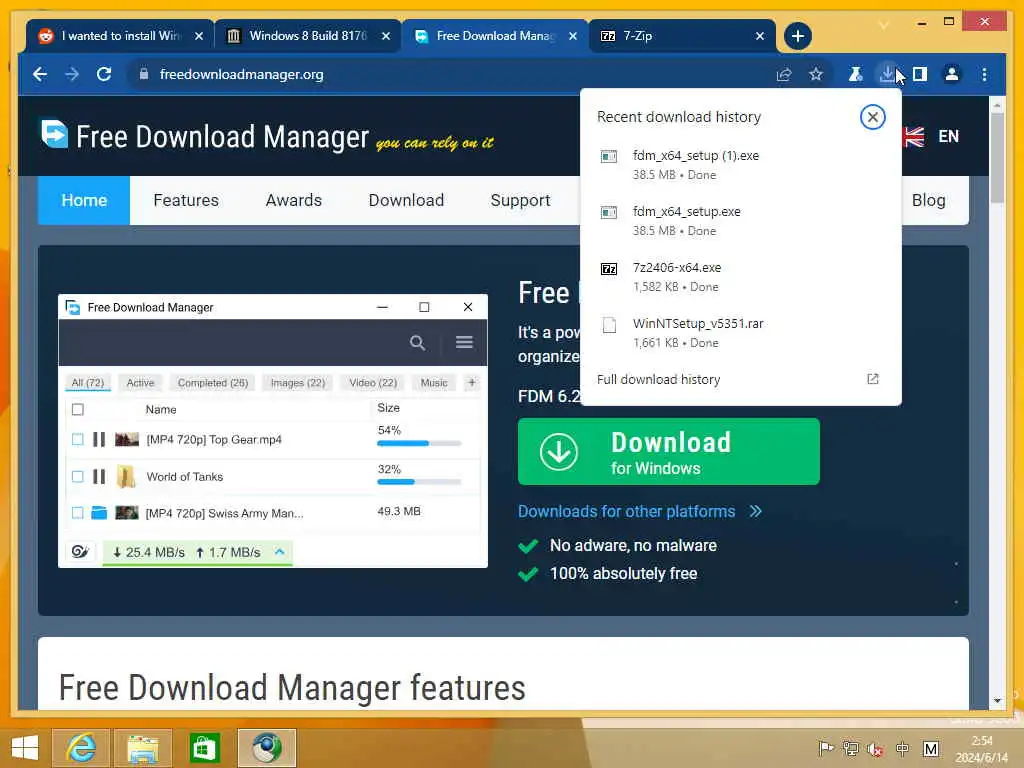Click the Action Center flag tray icon
Screen dimensions: 1024x768
(825, 748)
